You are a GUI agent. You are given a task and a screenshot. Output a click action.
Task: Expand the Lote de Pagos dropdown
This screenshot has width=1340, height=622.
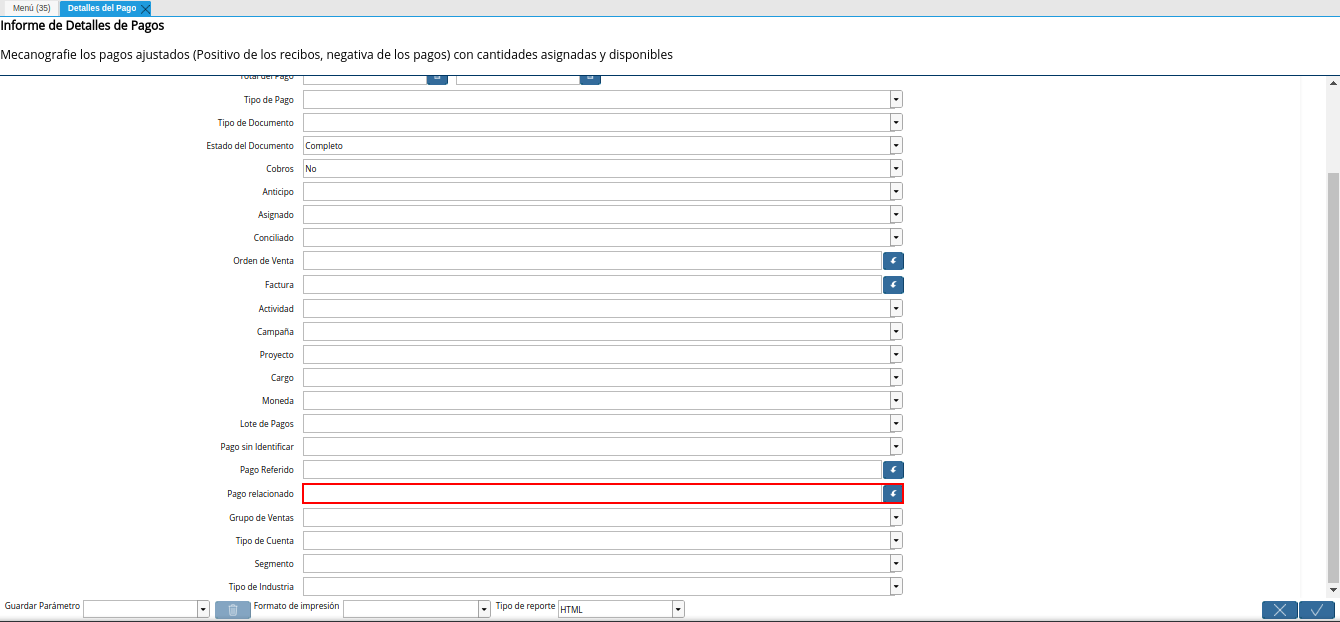896,424
